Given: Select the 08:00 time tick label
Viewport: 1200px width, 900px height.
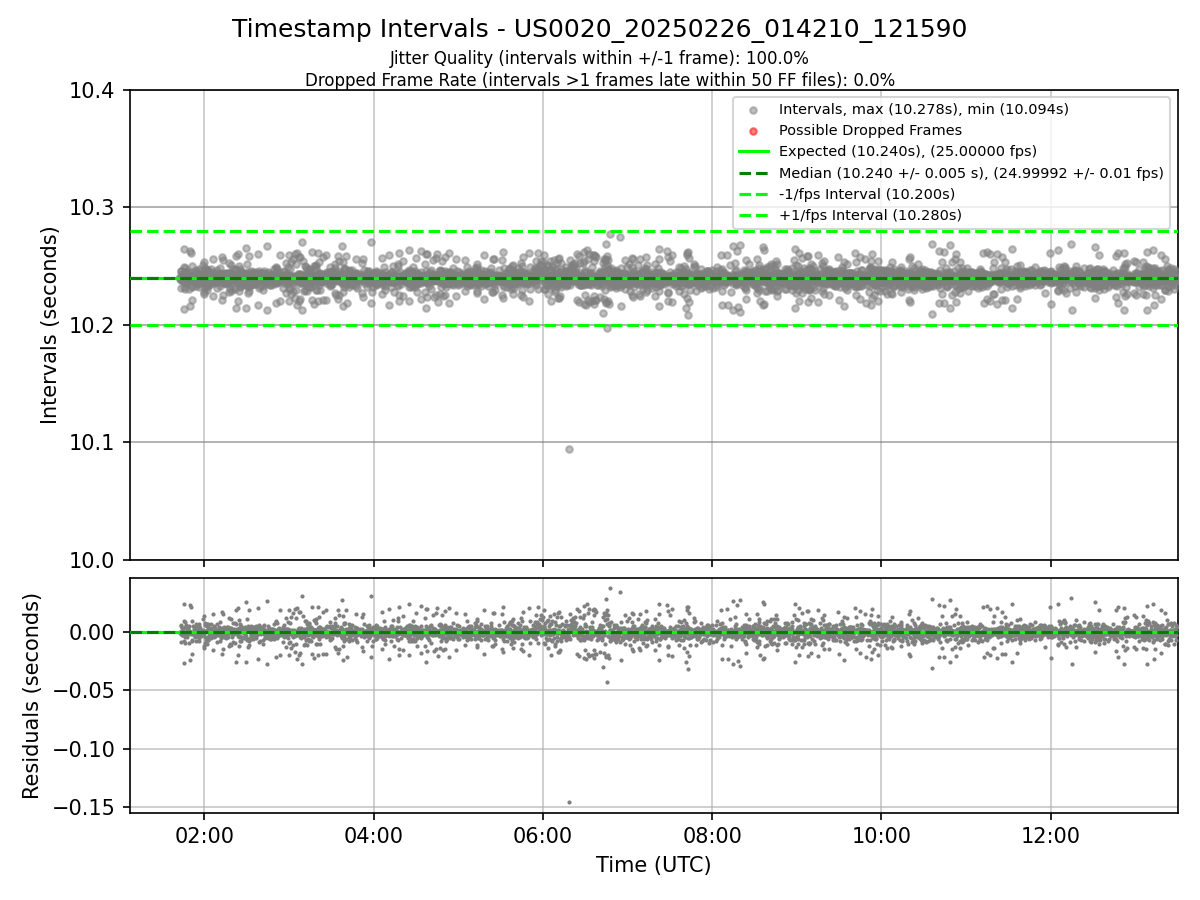Looking at the screenshot, I should click(712, 836).
